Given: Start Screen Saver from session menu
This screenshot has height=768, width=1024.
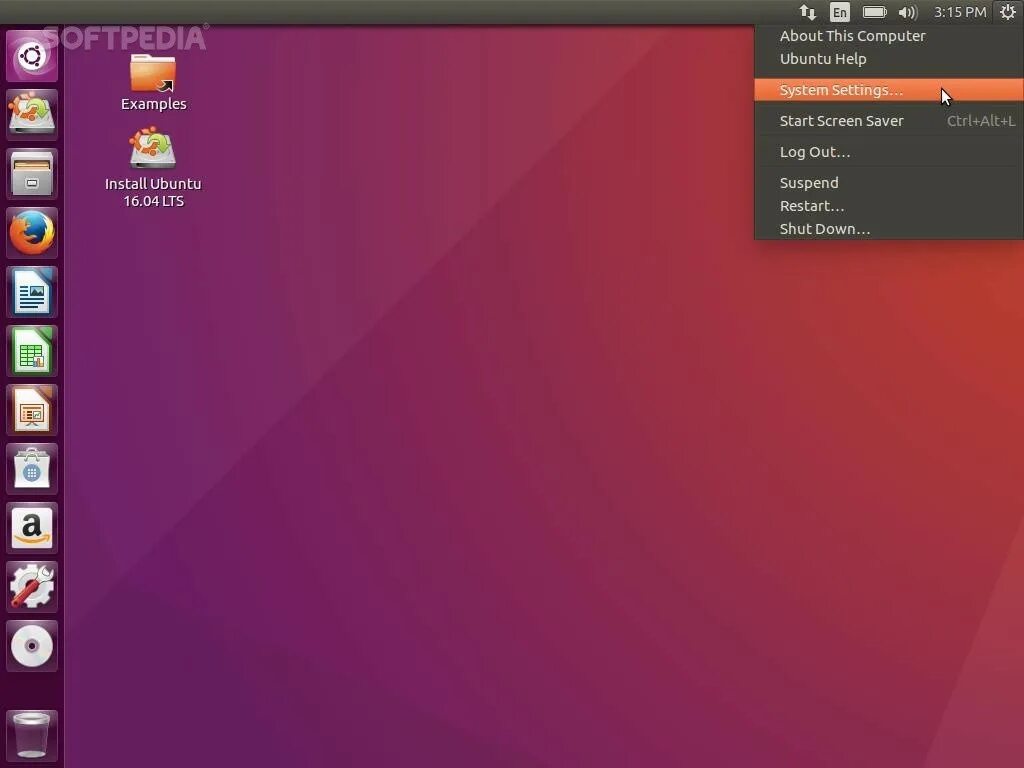Looking at the screenshot, I should click(x=889, y=121).
